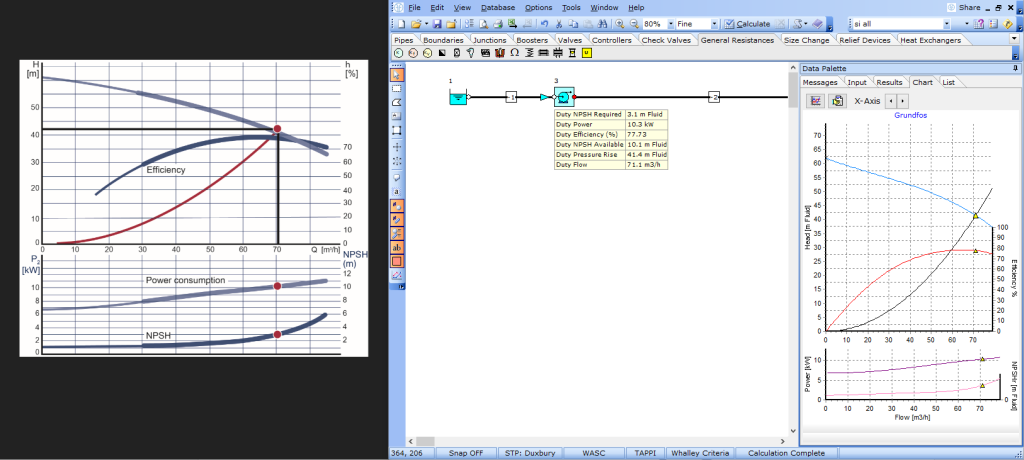Click the 'Snap OFF' status bar entry

(466, 453)
